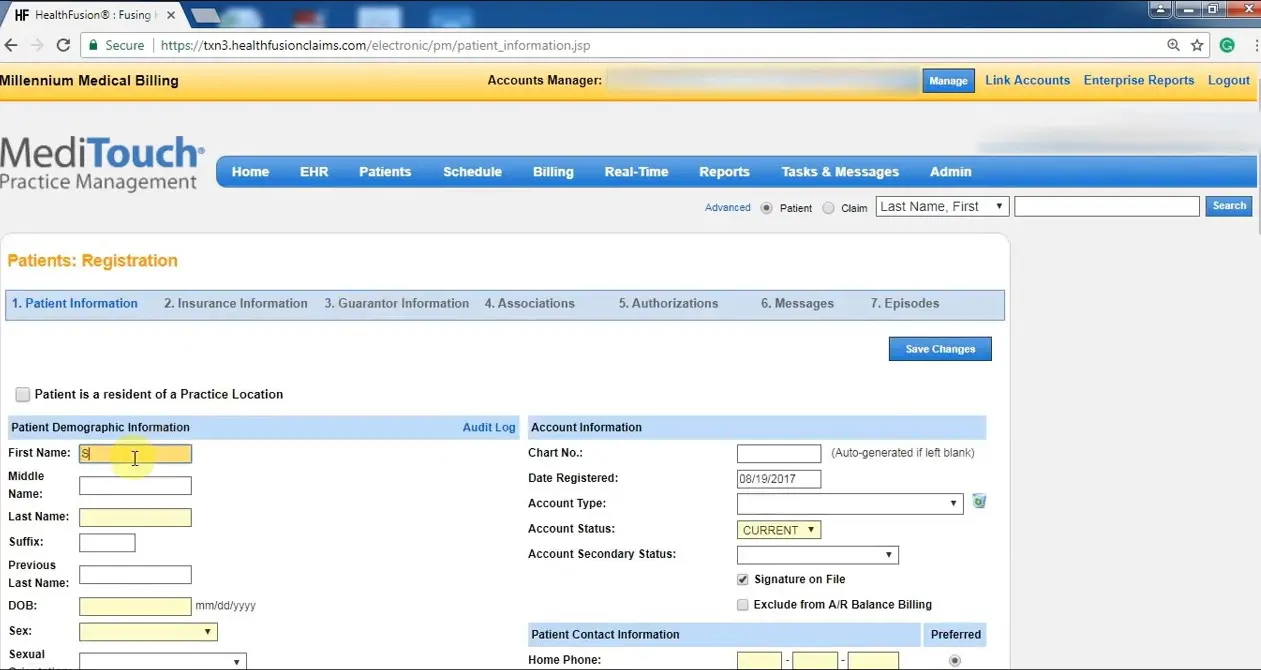The image size is (1261, 670).
Task: Open the Billing menu
Action: coord(553,172)
